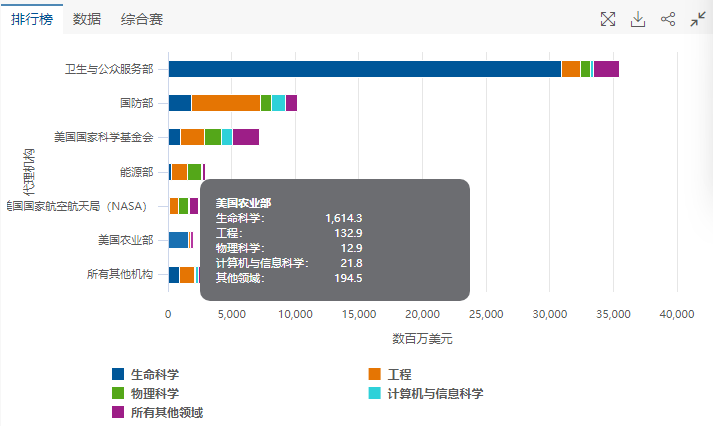Click the 美国农业部 tooltip heading
Viewport: 713px width, 426px height.
coord(243,203)
